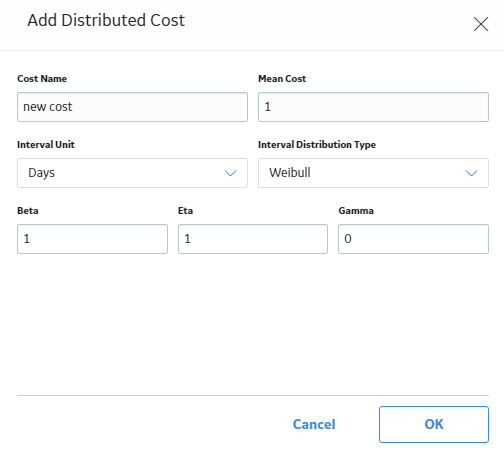Confirm the dialog with OK

(x=434, y=424)
